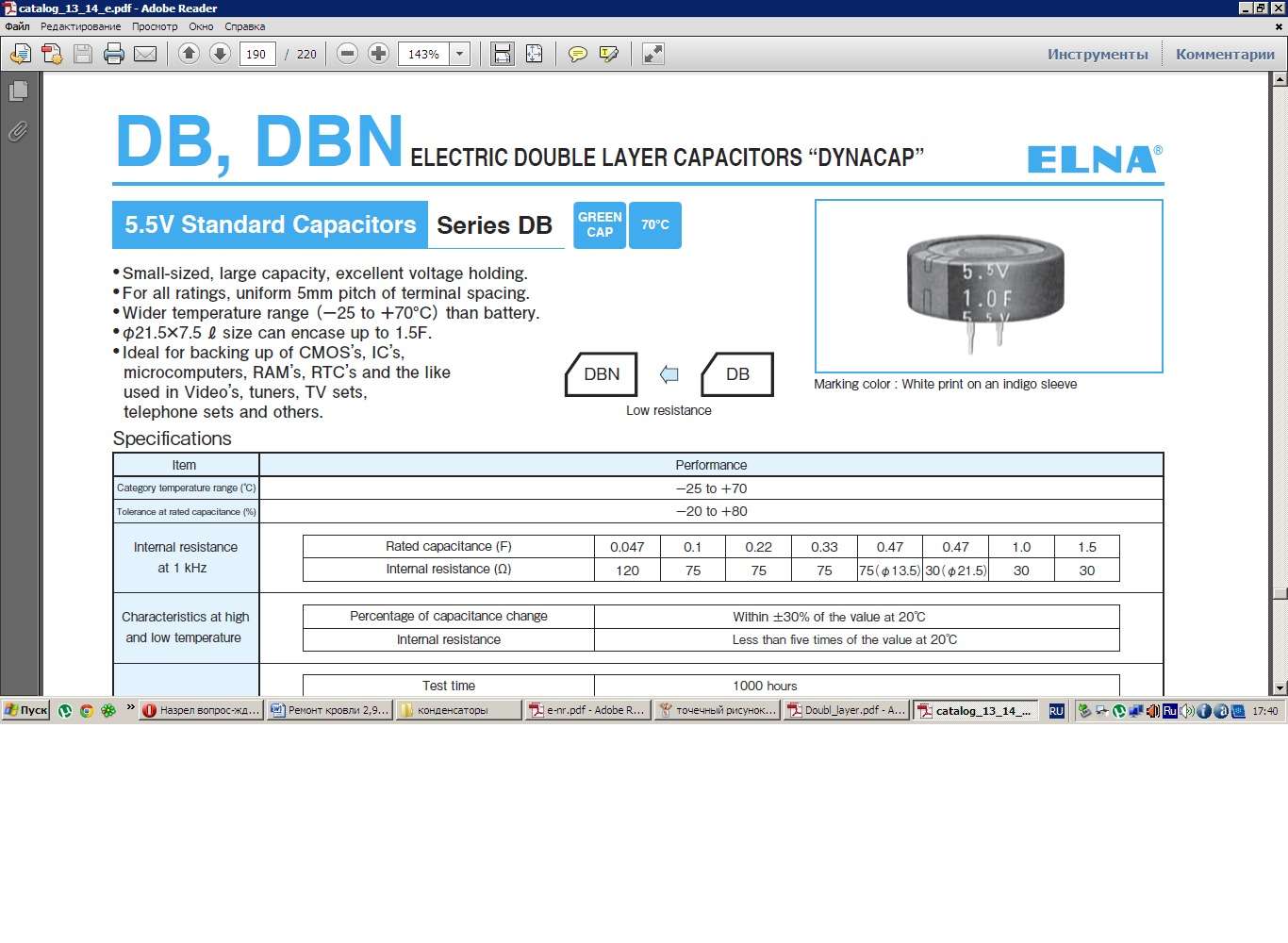
Task: Click the Create PDF online icon
Action: tap(52, 54)
